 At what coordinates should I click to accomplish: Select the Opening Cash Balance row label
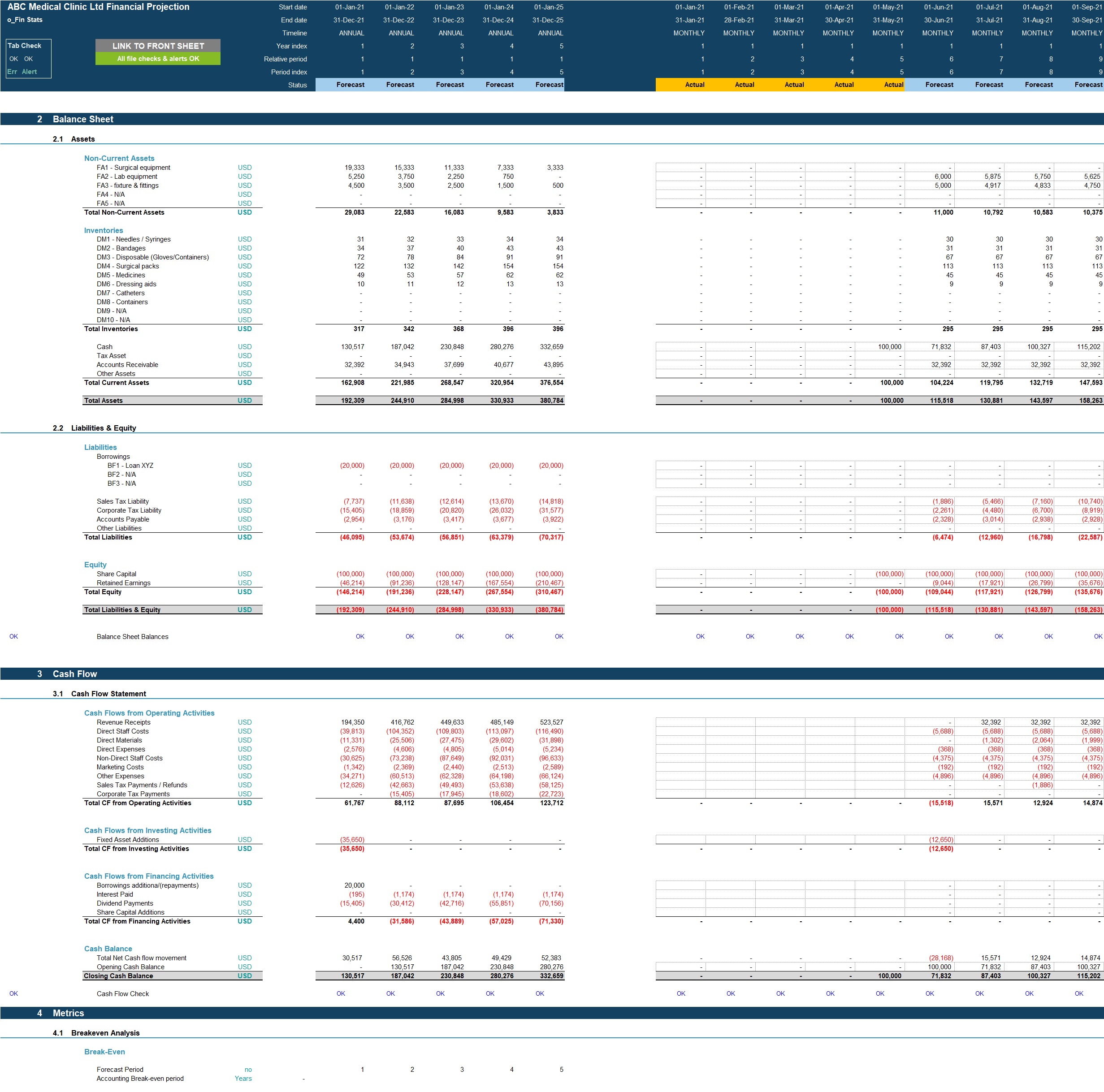130,967
